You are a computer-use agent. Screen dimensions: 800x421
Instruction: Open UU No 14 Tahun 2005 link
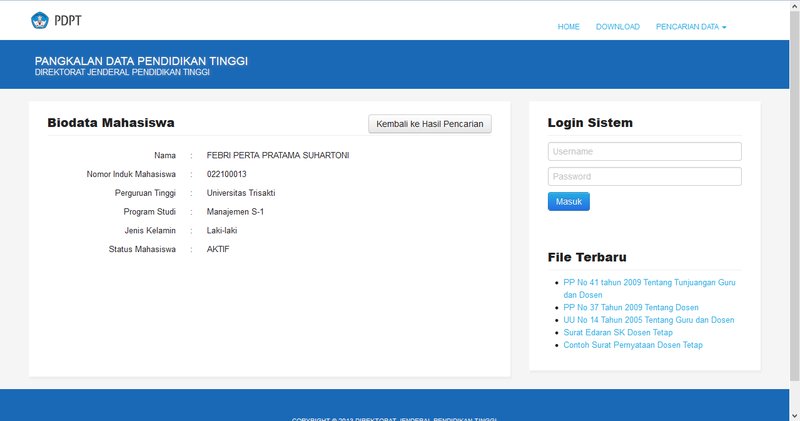(x=648, y=320)
